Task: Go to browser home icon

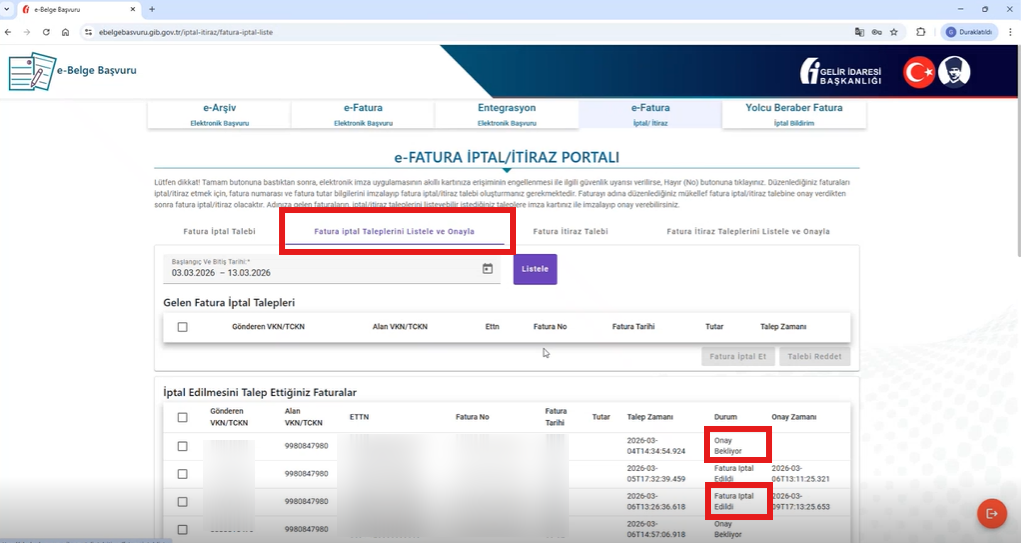Action: click(65, 32)
